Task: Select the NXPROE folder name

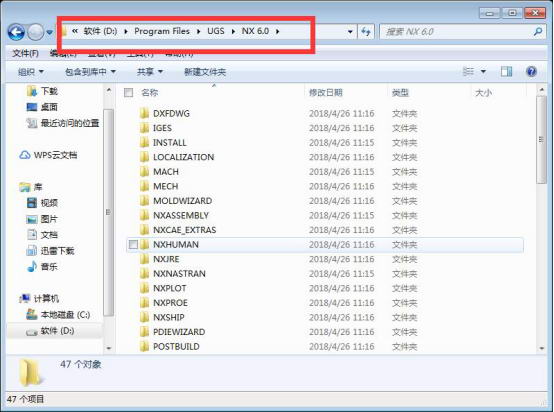Action: point(170,303)
